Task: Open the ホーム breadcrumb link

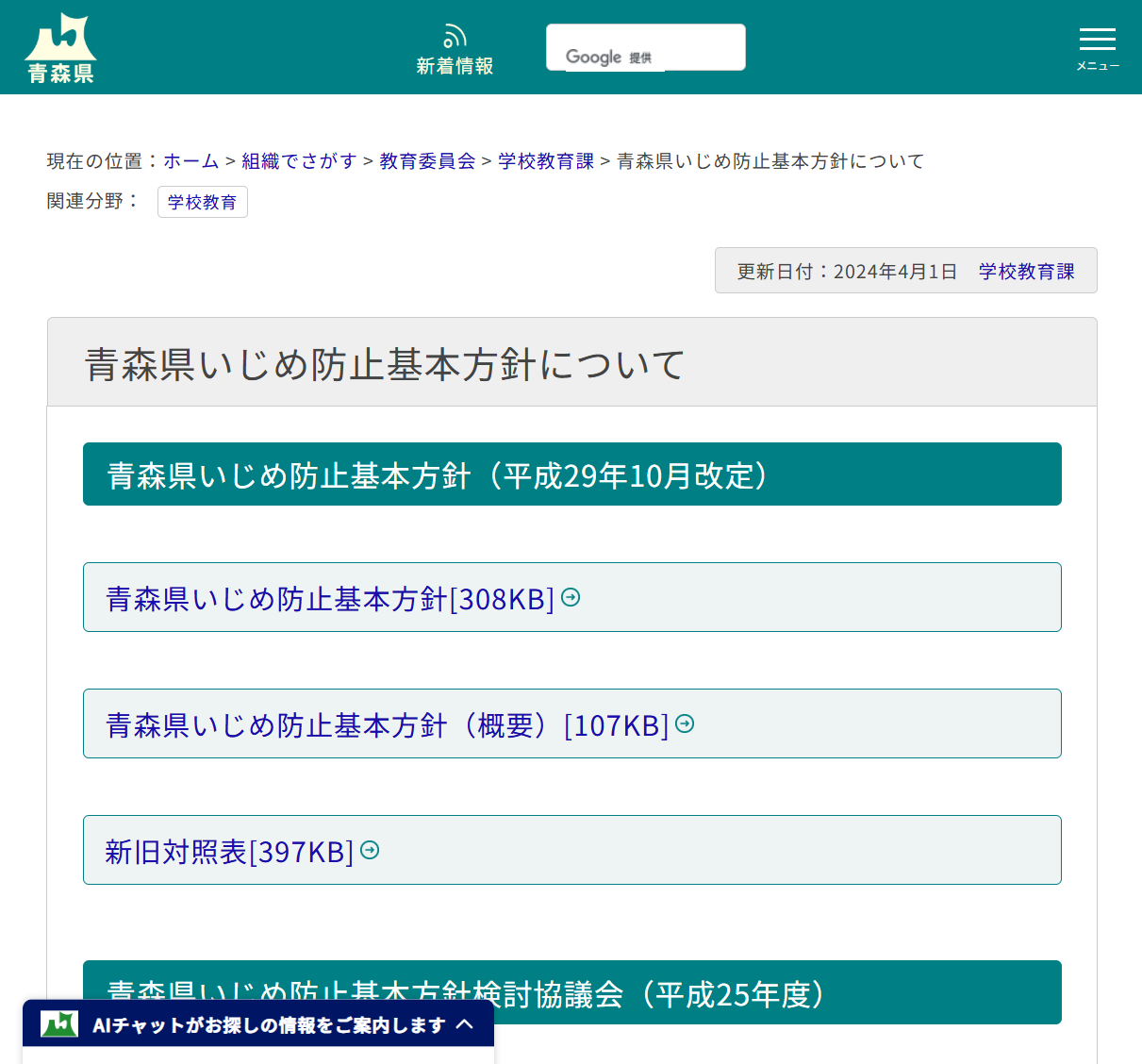Action: coord(191,161)
